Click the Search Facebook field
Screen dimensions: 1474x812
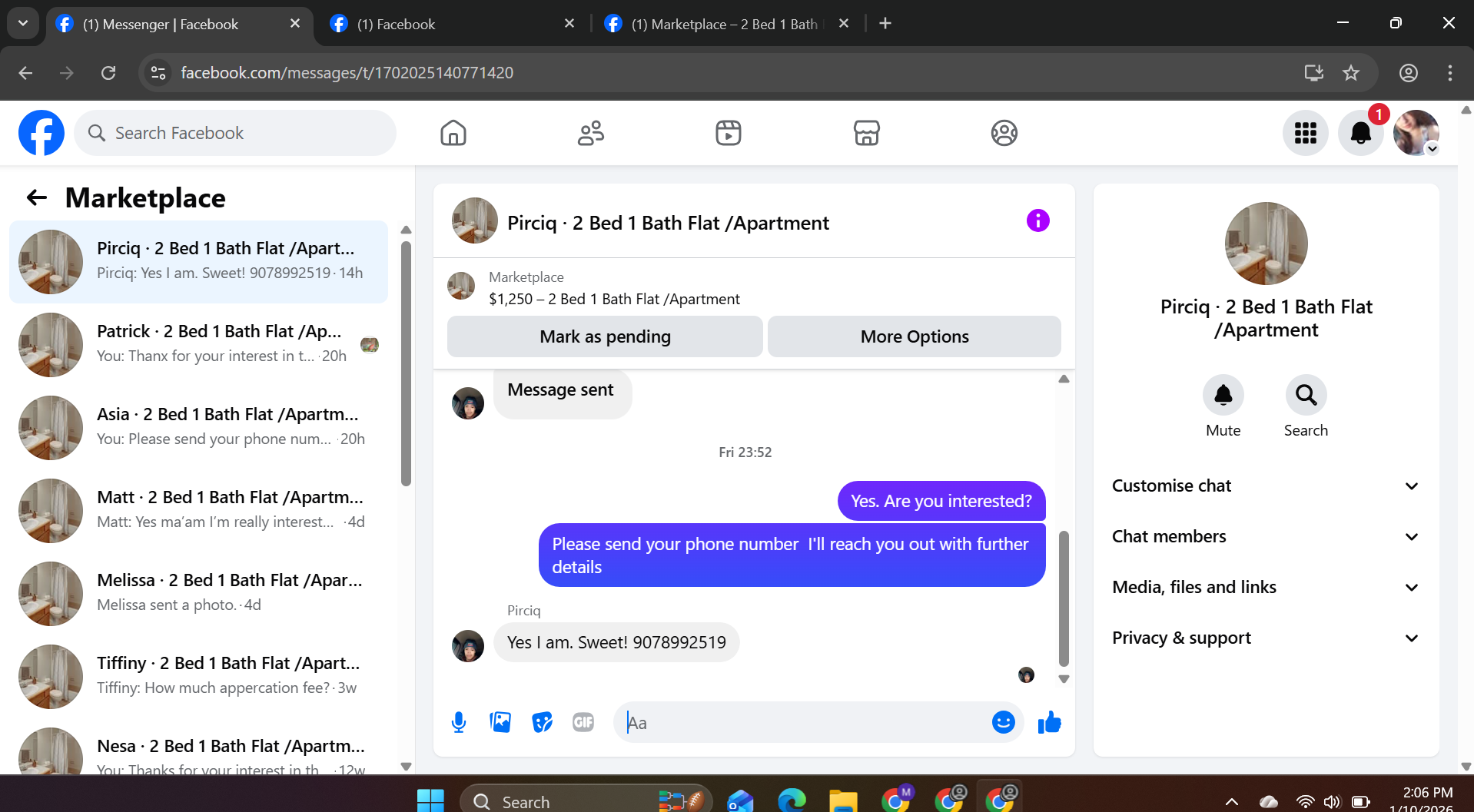click(x=235, y=133)
